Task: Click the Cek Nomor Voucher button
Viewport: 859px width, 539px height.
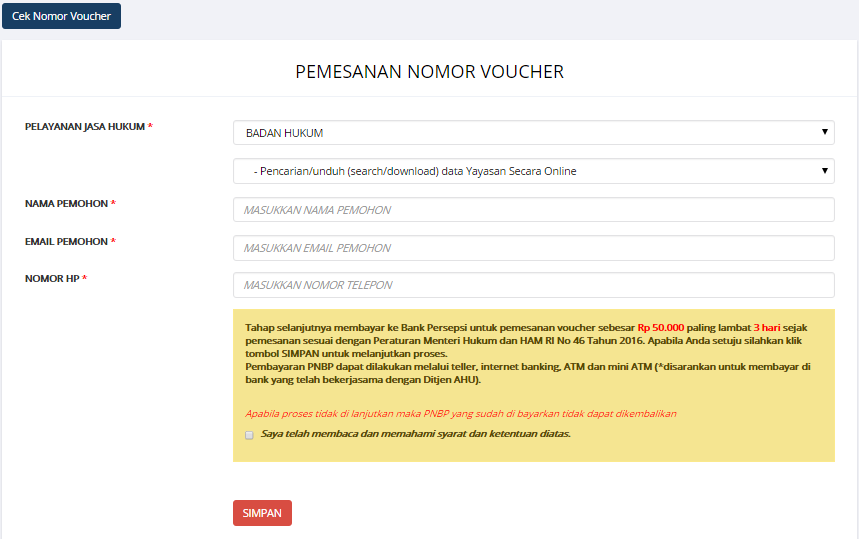Action: coord(61,16)
